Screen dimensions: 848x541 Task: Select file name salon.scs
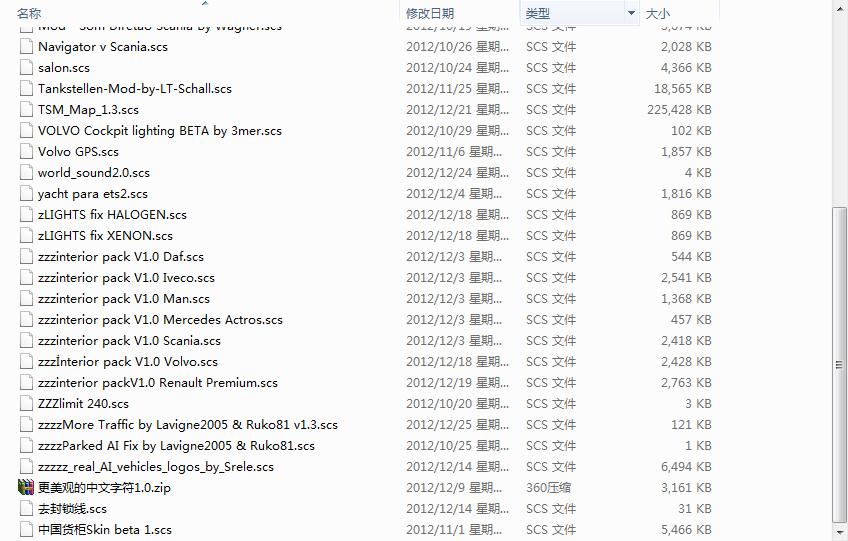click(x=64, y=68)
